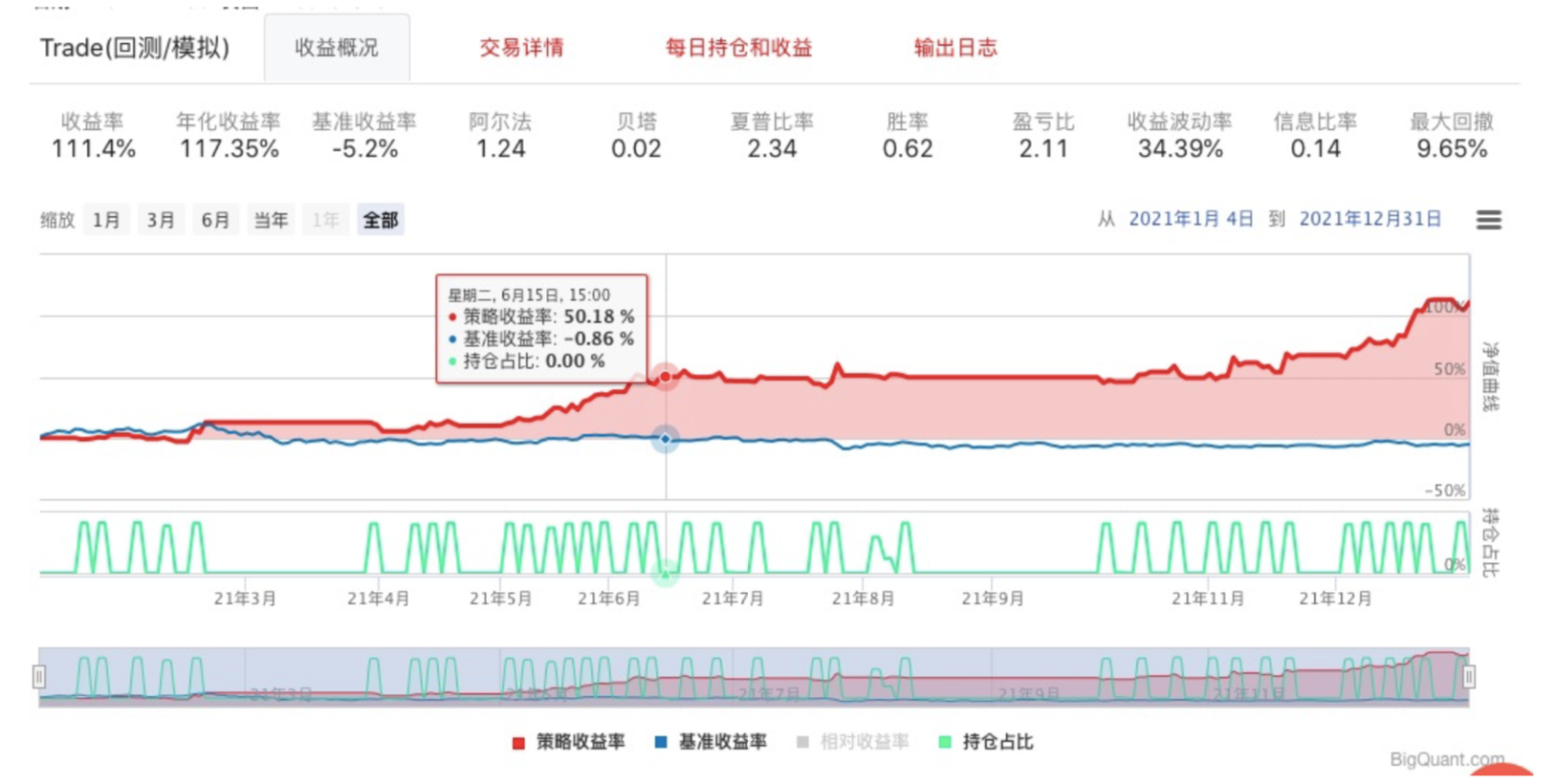
Task: Switch to 交易详情 tab
Action: (x=521, y=48)
